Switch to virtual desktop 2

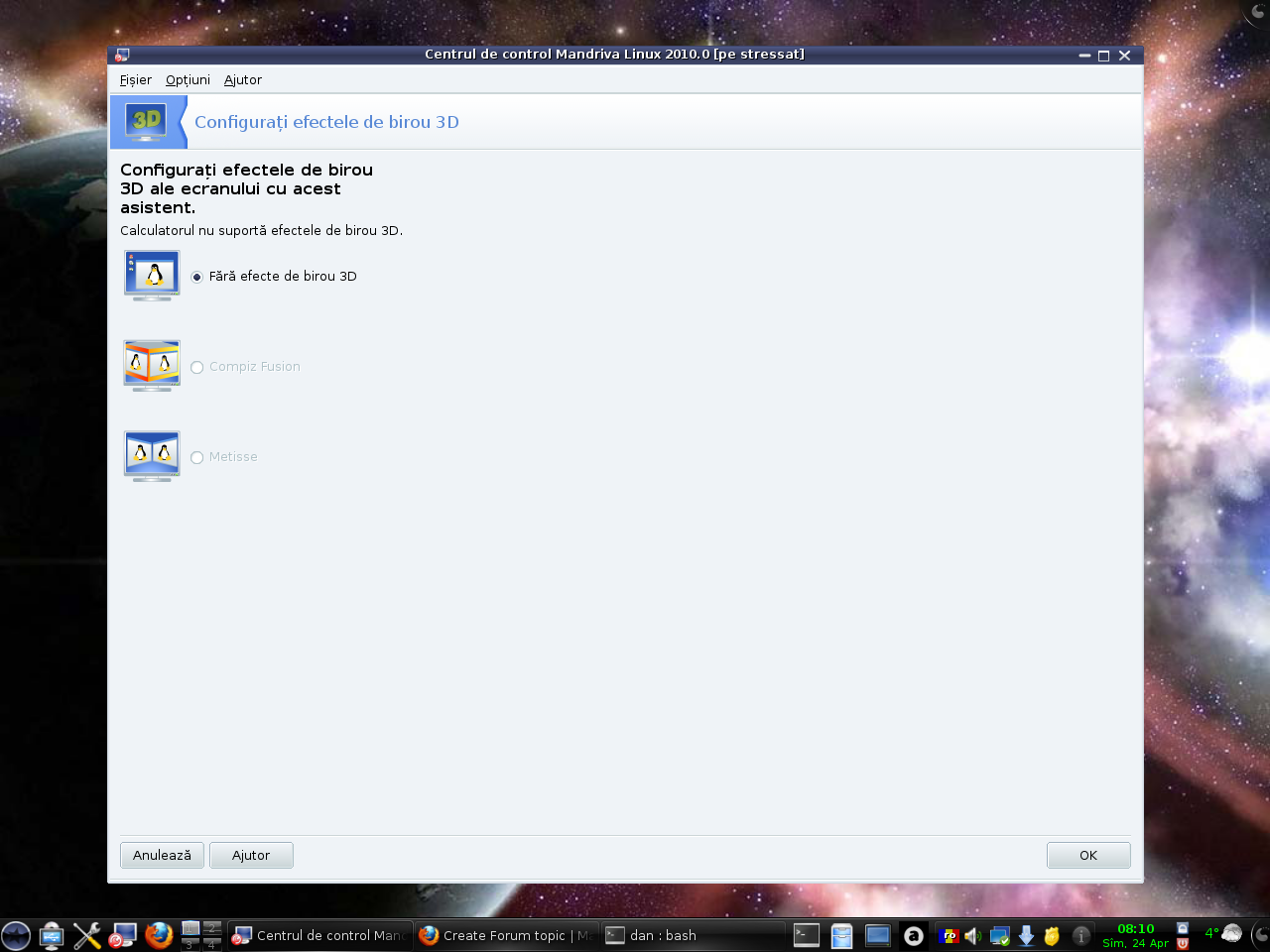pos(211,928)
